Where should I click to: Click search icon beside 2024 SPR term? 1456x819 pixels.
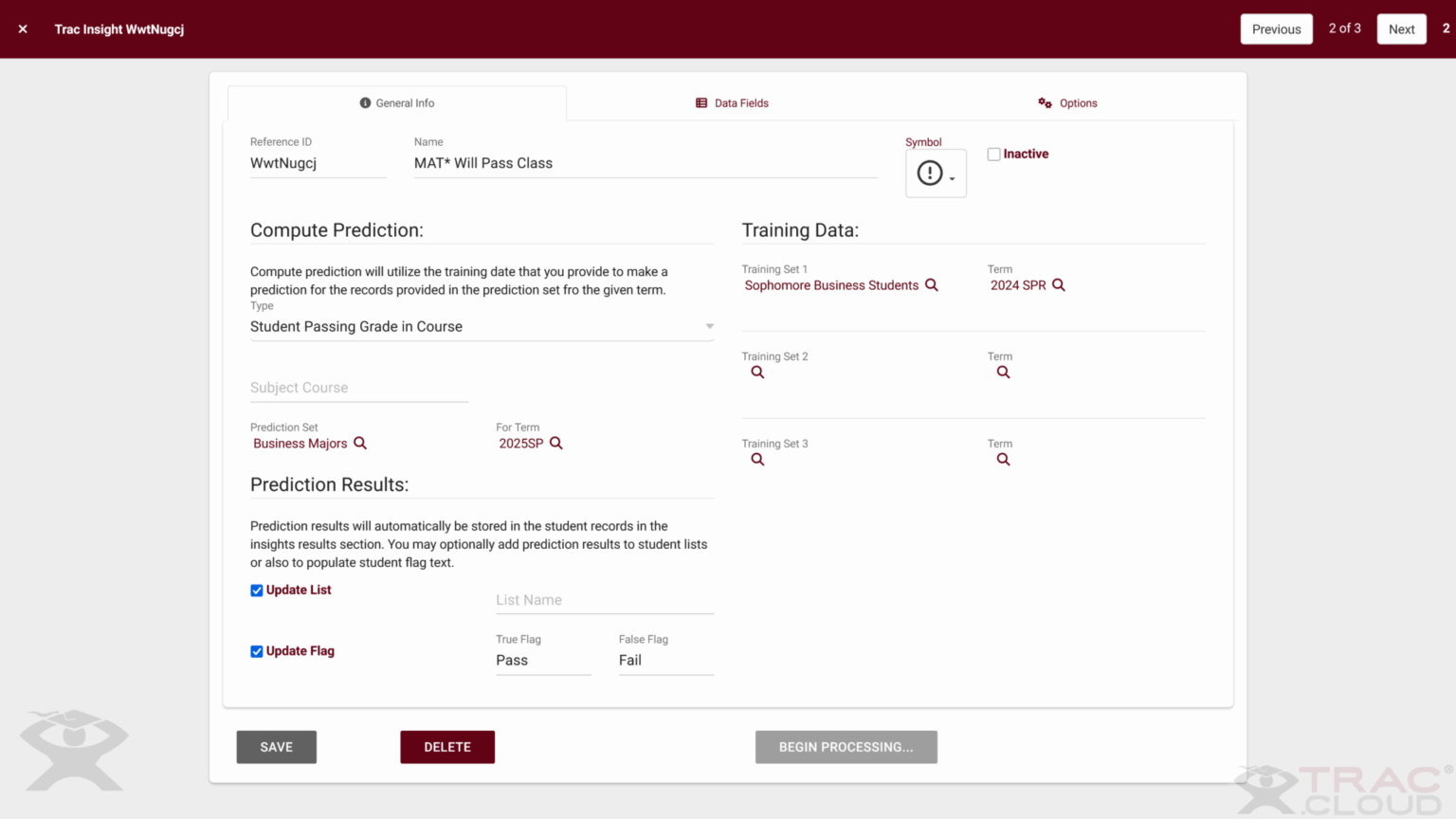pos(1058,285)
